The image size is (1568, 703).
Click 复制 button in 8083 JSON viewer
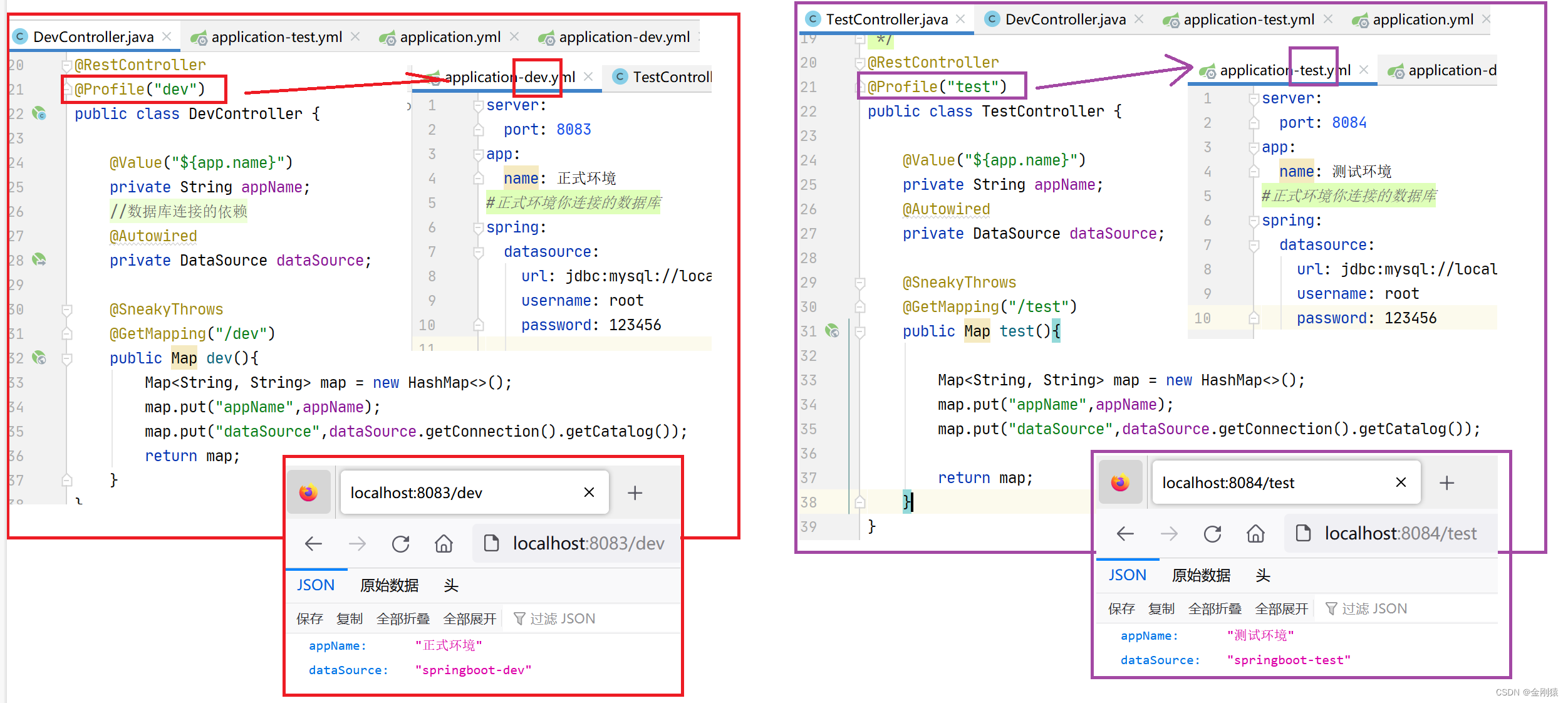pos(350,618)
